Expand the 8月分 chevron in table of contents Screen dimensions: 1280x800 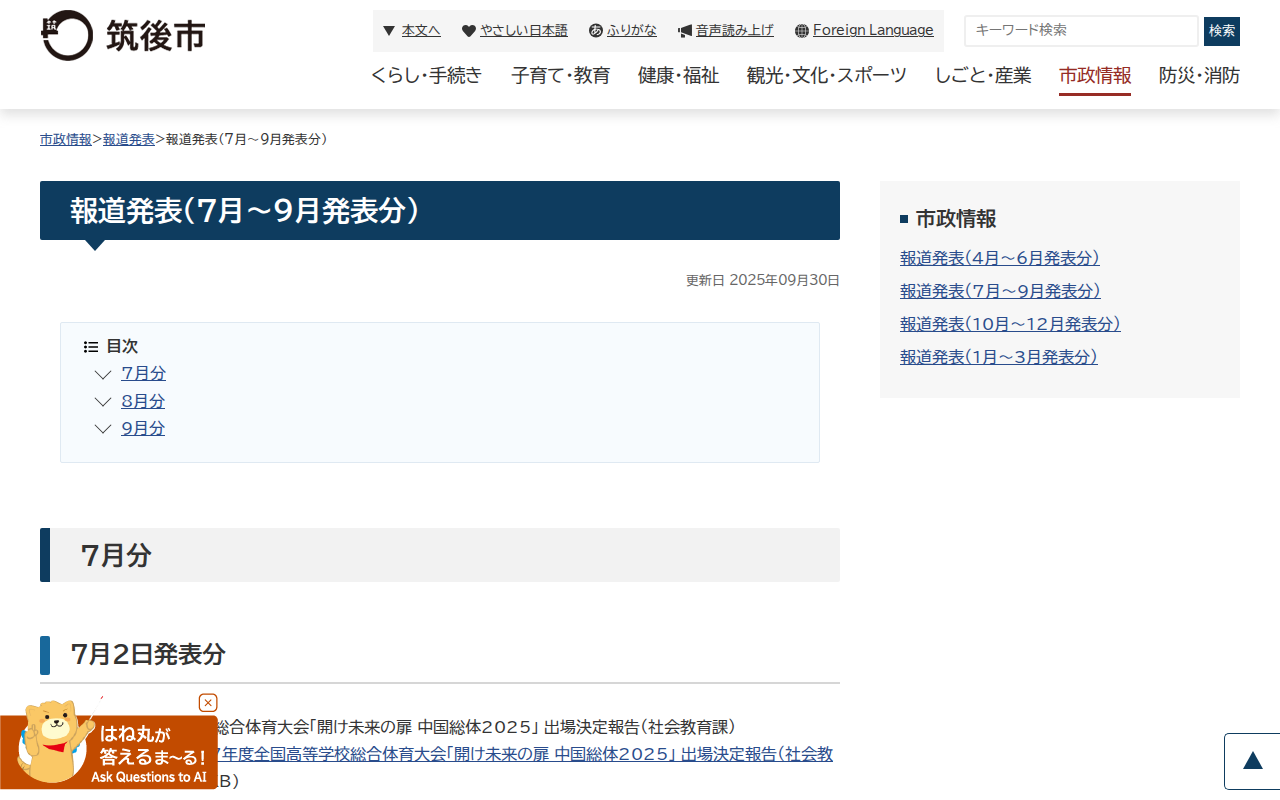coord(103,402)
